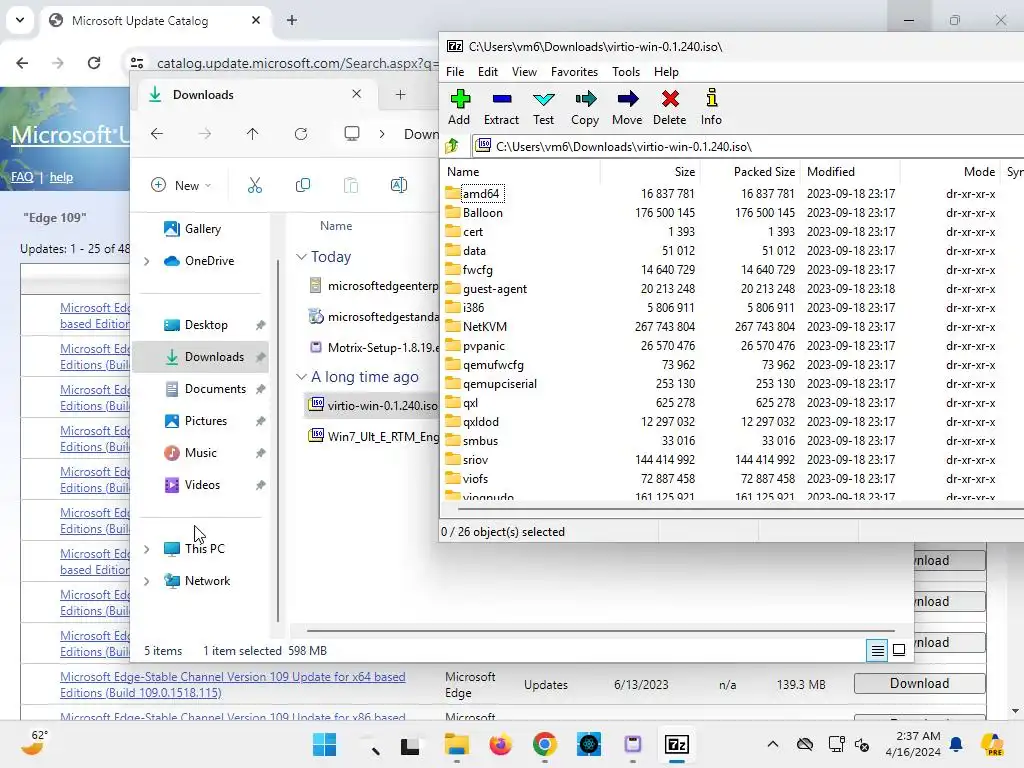Refresh the Explorer Downloads folder
This screenshot has height=768, width=1024.
click(301, 134)
